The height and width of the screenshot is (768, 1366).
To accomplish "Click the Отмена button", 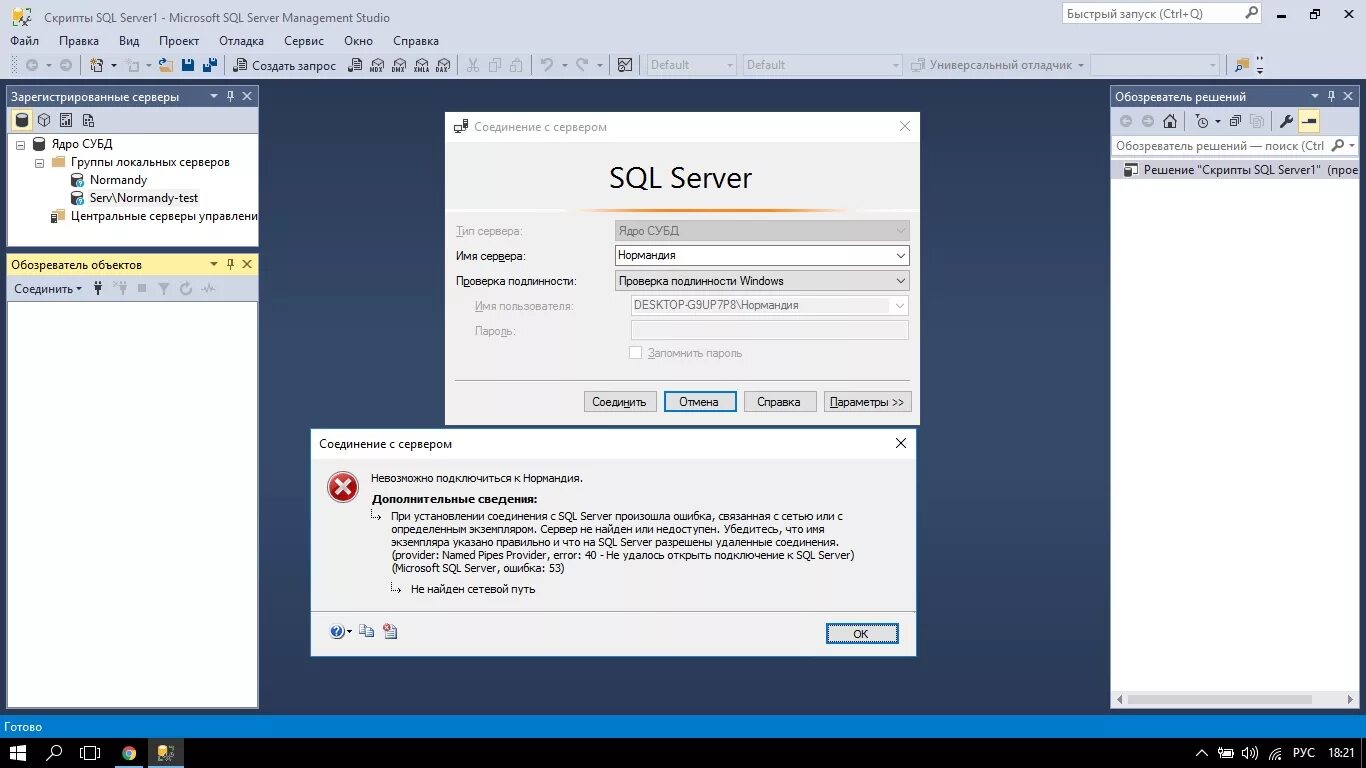I will [700, 402].
